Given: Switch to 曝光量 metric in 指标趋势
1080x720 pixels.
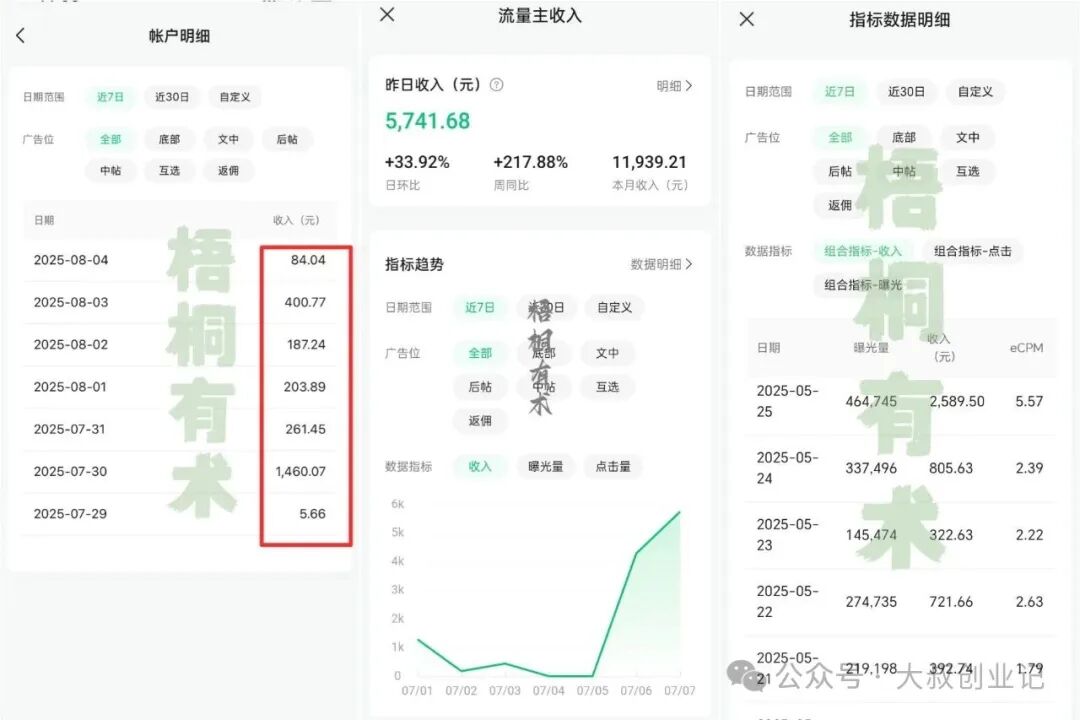Looking at the screenshot, I should [x=546, y=466].
